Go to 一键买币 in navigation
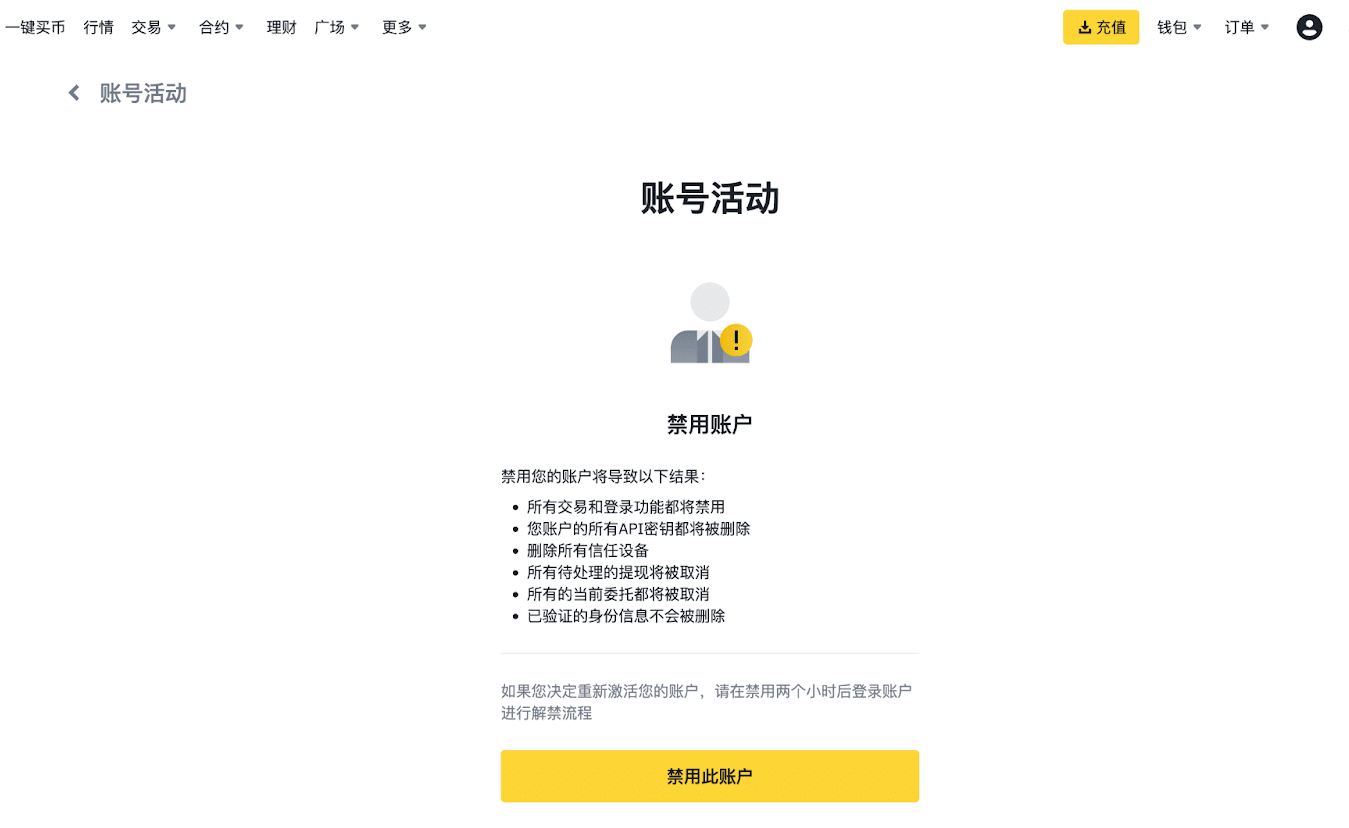Screen dimensions: 1349x828 coord(35,27)
